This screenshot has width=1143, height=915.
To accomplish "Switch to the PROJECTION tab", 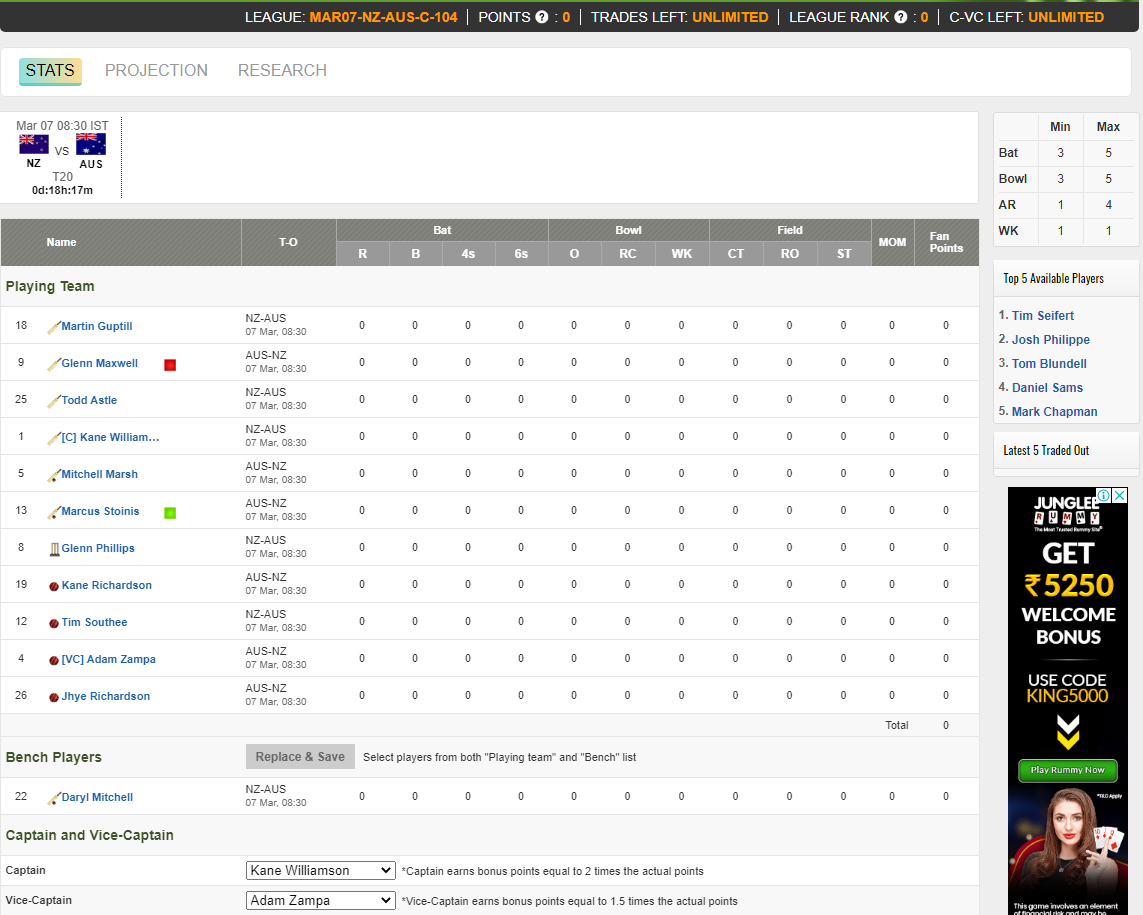I will click(156, 71).
